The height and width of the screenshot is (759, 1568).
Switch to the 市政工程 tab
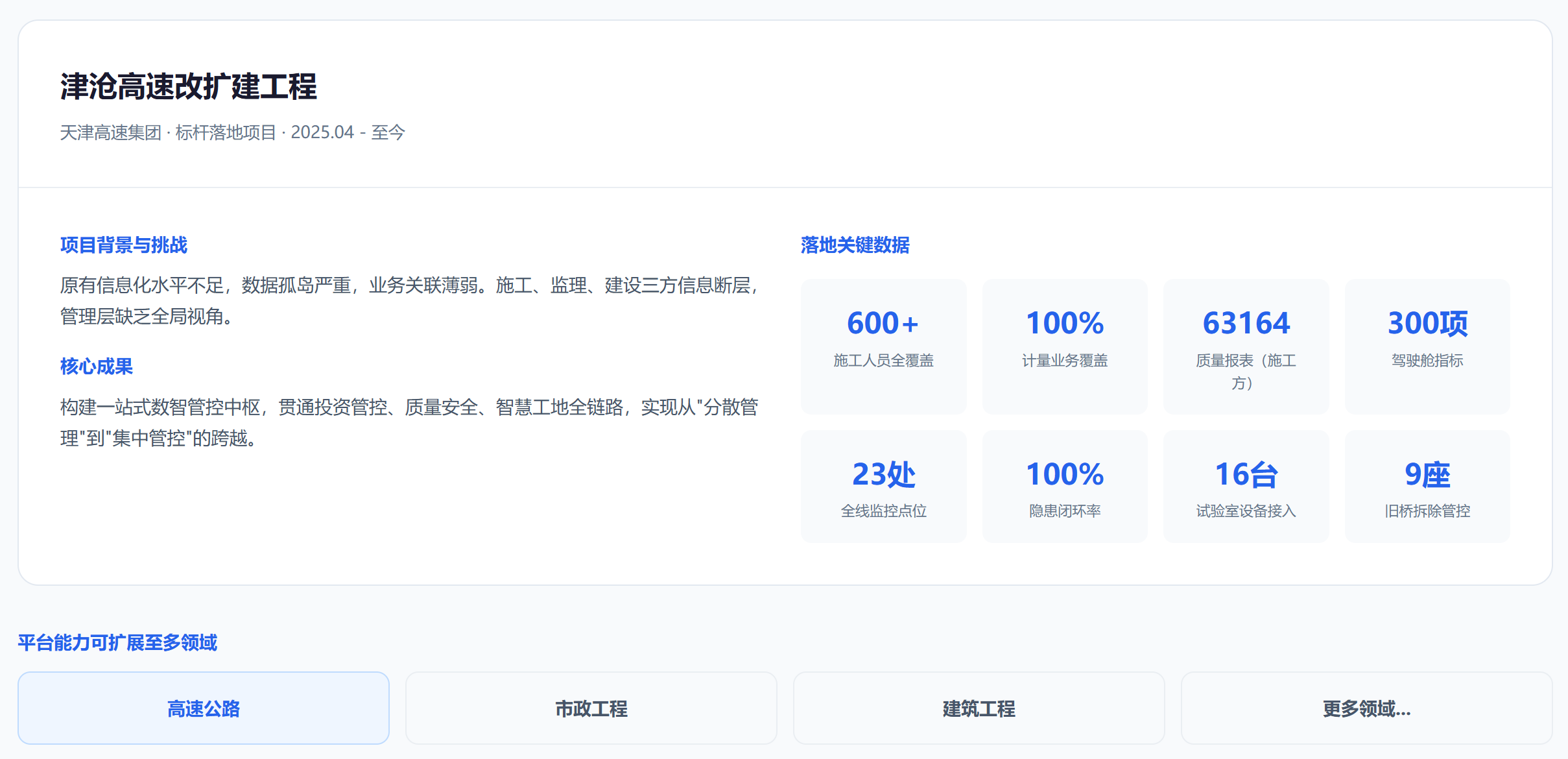[591, 708]
